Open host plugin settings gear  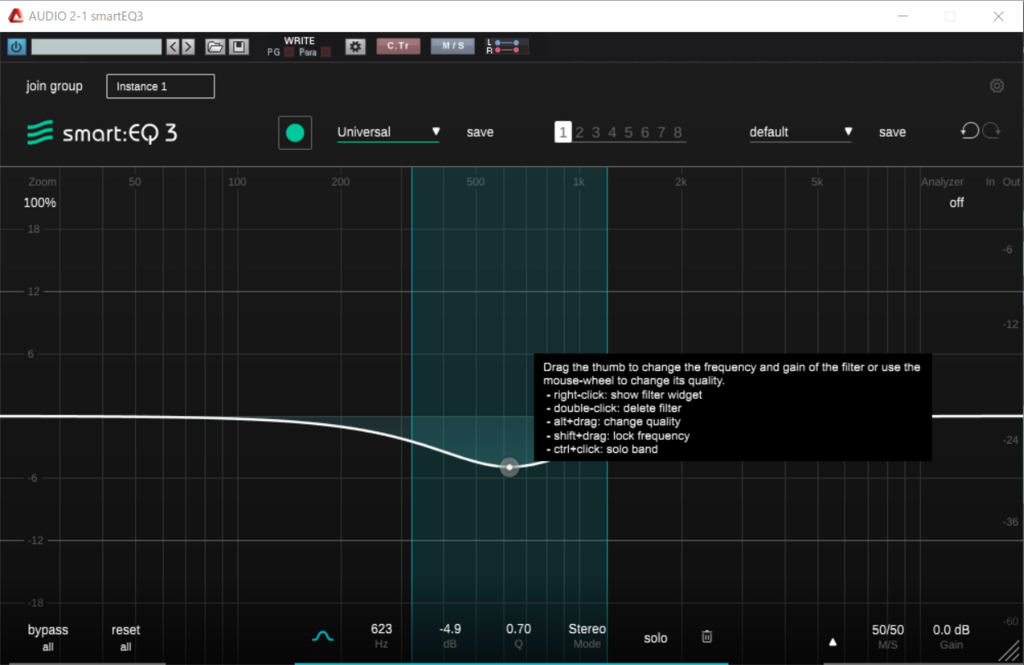pos(355,46)
